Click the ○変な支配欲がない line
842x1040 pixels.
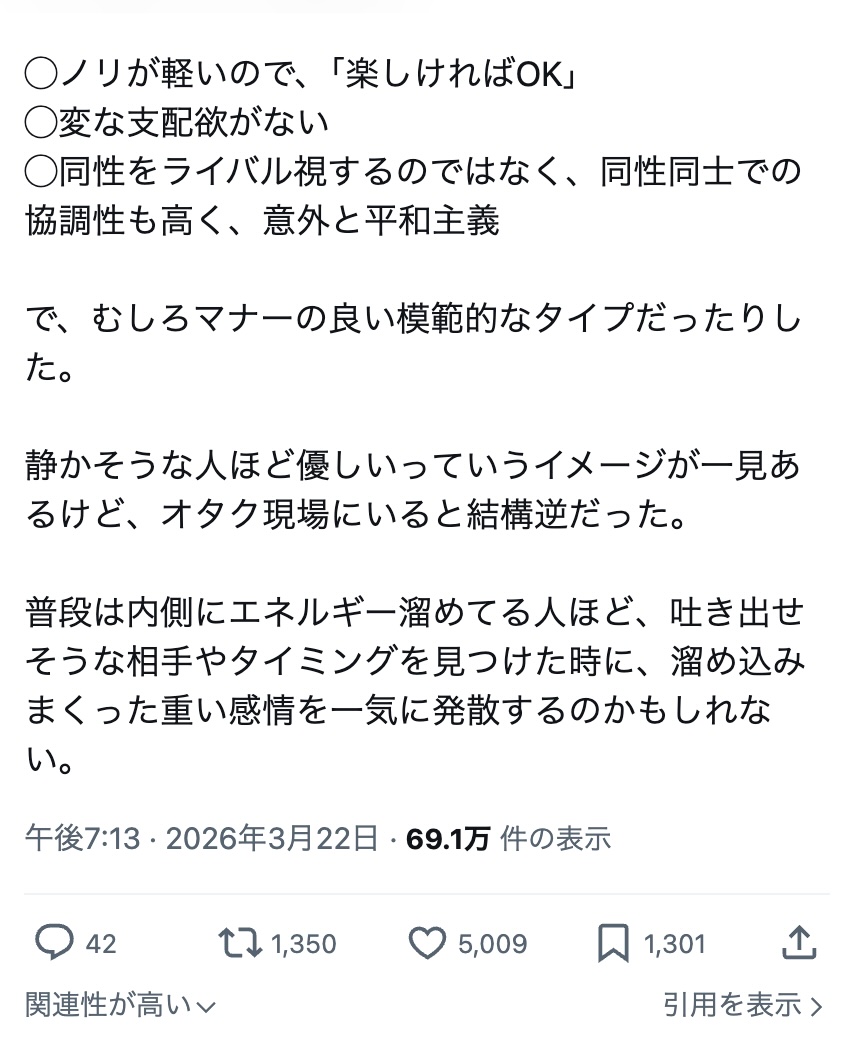tap(177, 124)
